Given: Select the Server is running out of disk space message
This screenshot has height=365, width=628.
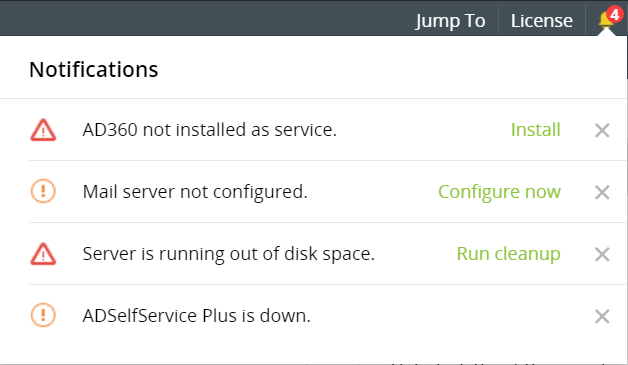Looking at the screenshot, I should (229, 254).
